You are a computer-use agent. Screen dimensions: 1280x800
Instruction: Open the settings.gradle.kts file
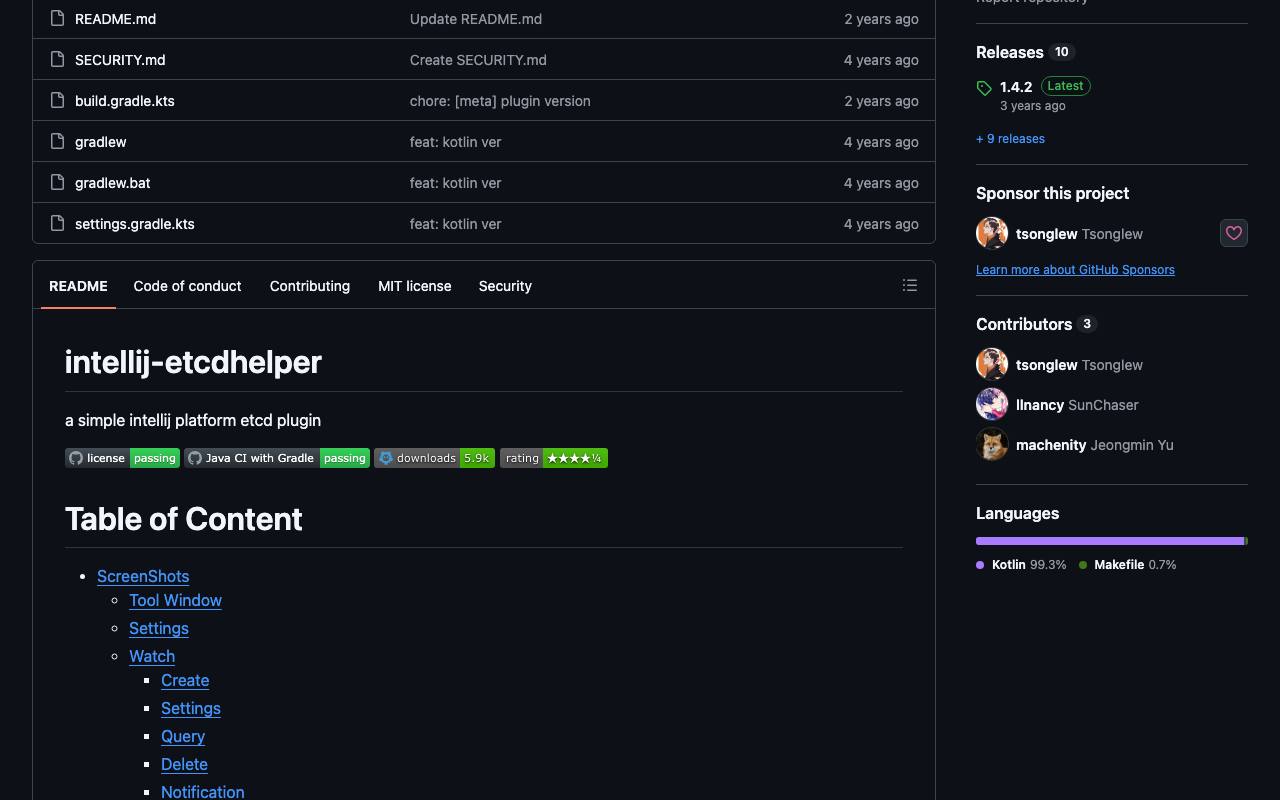(x=135, y=224)
